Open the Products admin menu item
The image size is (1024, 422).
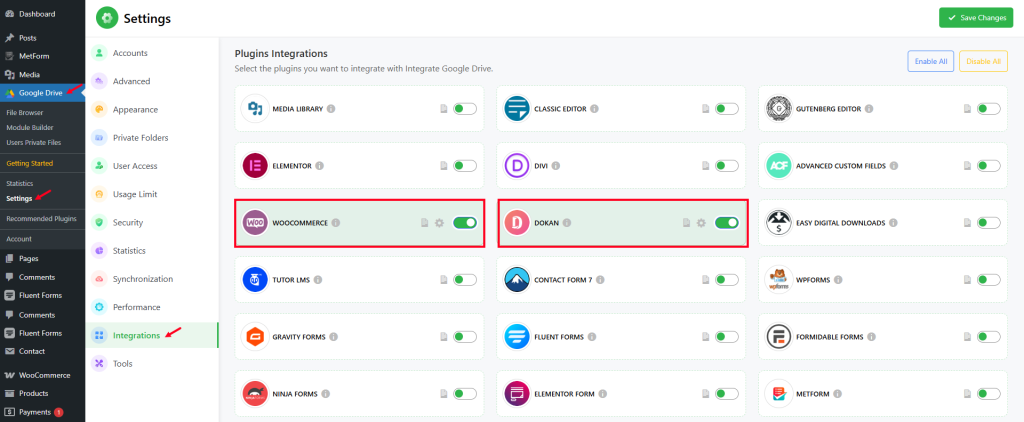[x=42, y=393]
